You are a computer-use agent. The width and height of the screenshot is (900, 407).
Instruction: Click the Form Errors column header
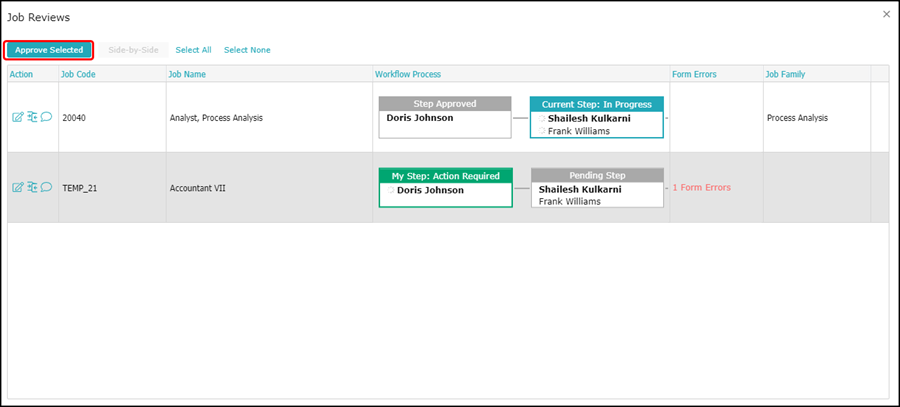(694, 74)
